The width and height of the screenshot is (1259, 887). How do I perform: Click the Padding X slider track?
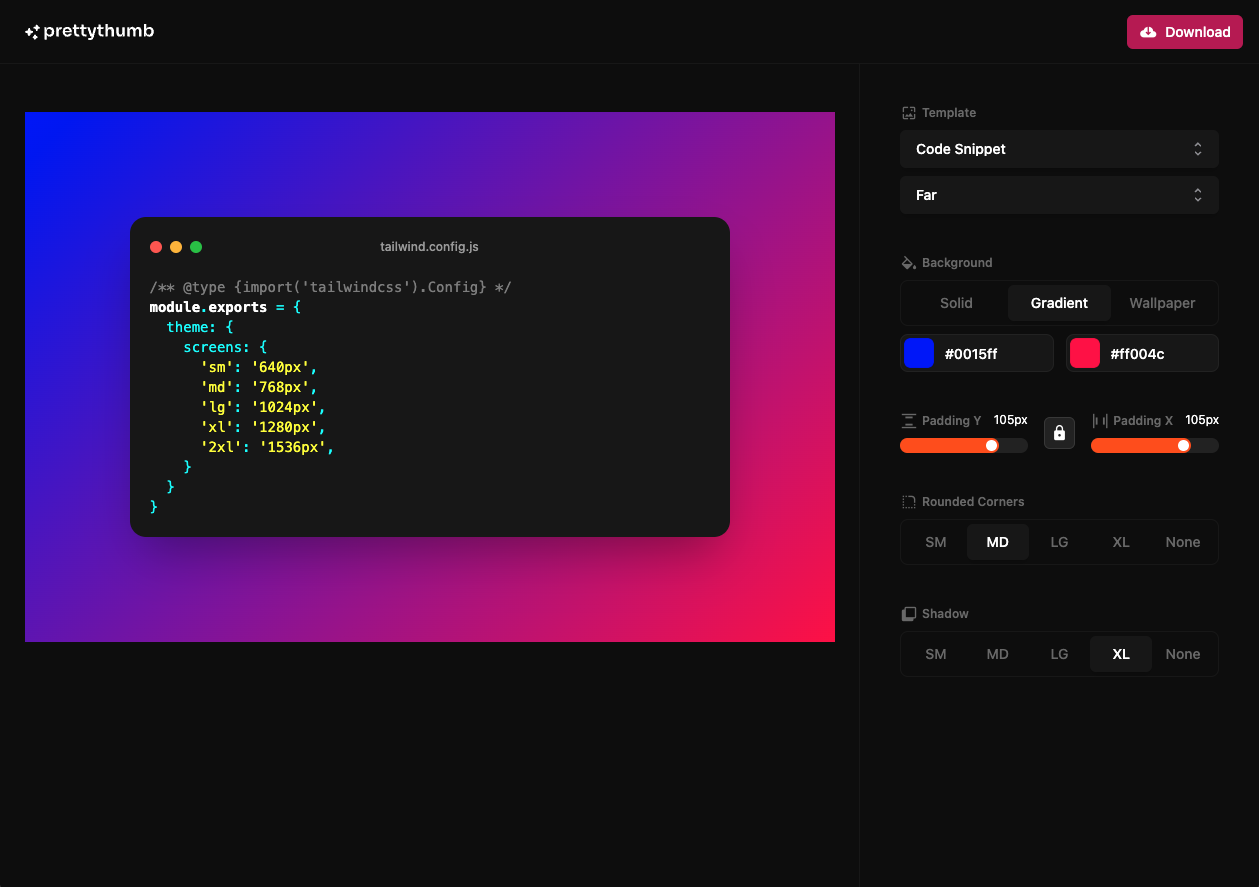(x=1155, y=445)
